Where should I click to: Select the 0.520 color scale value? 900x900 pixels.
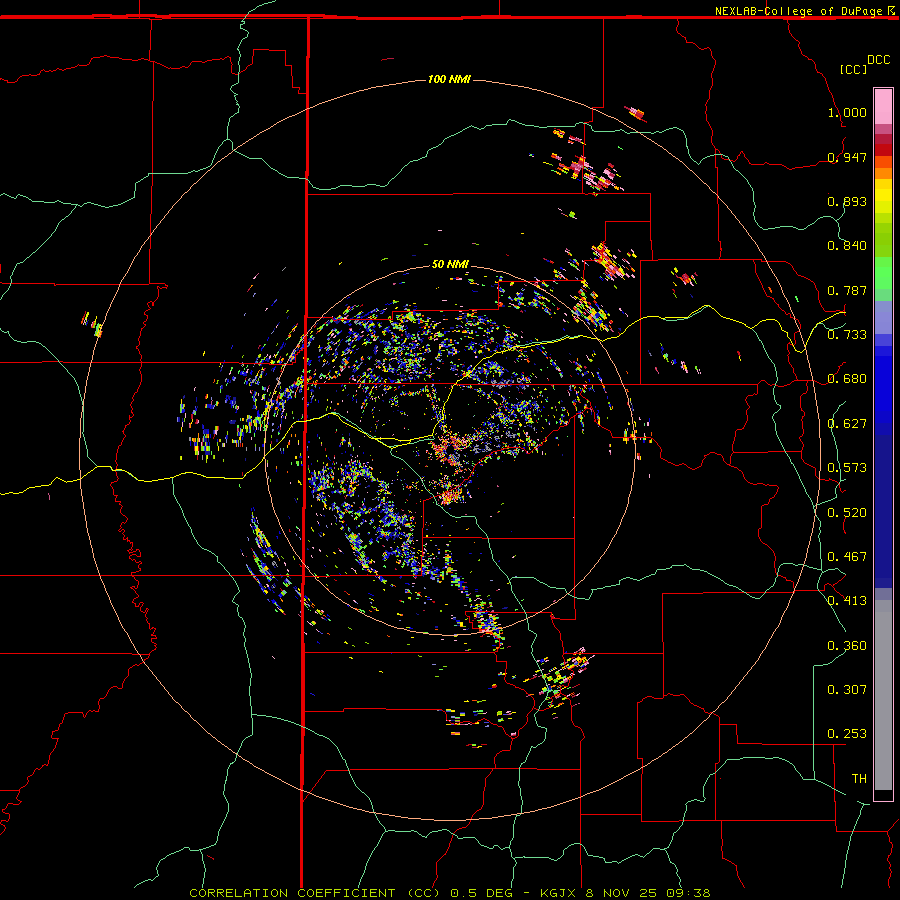tap(847, 513)
